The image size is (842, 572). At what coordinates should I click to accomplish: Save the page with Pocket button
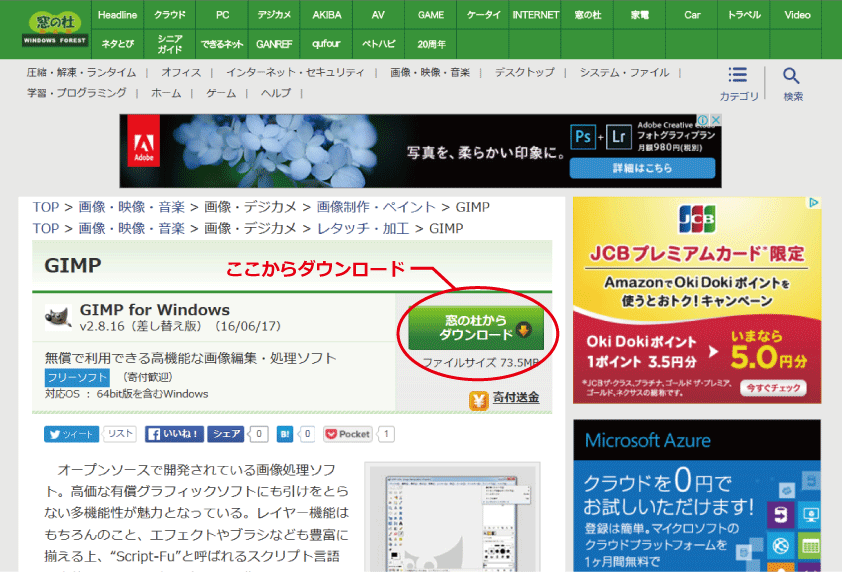click(x=348, y=434)
